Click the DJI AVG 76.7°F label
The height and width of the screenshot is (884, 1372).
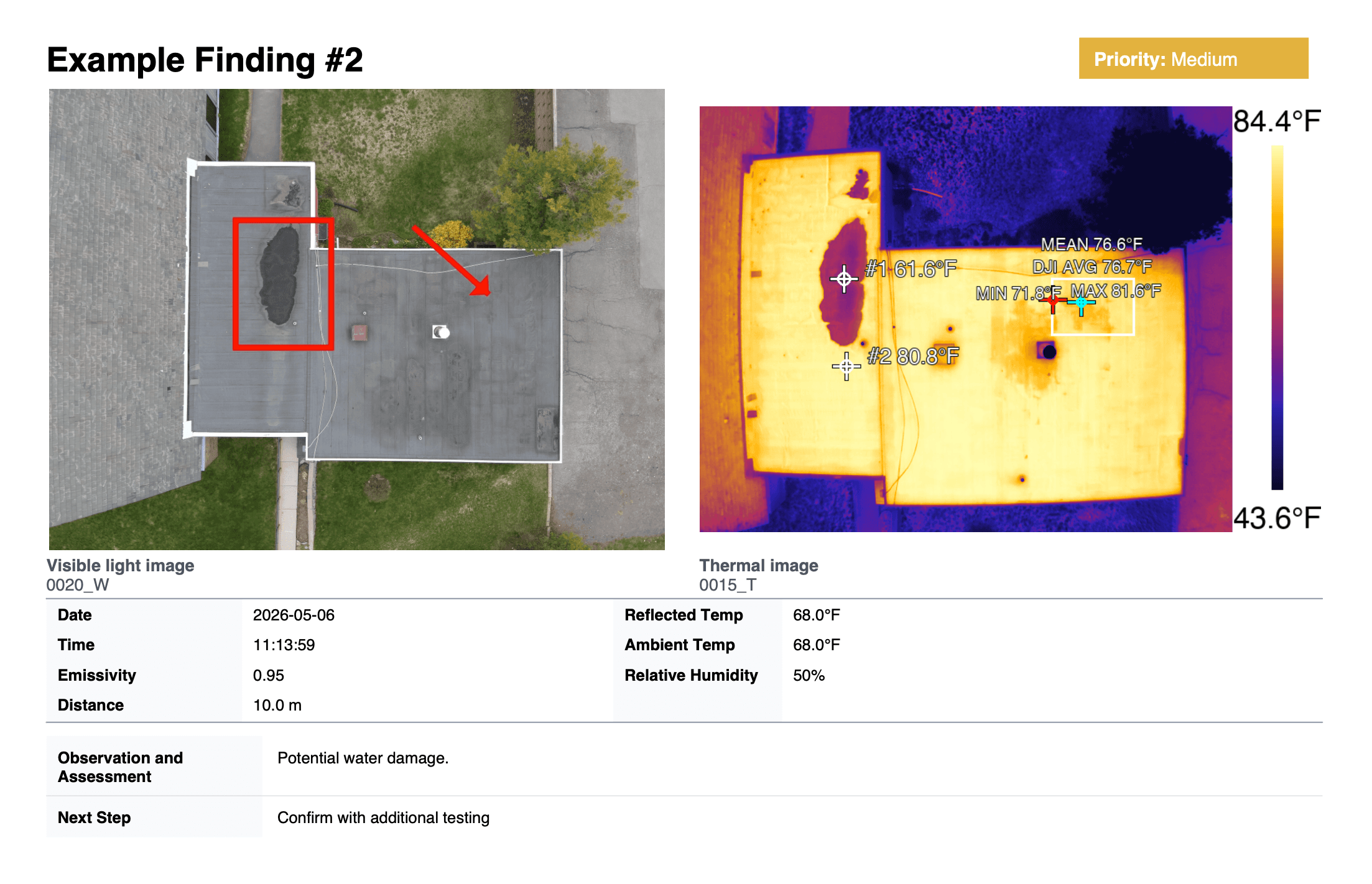click(1092, 267)
